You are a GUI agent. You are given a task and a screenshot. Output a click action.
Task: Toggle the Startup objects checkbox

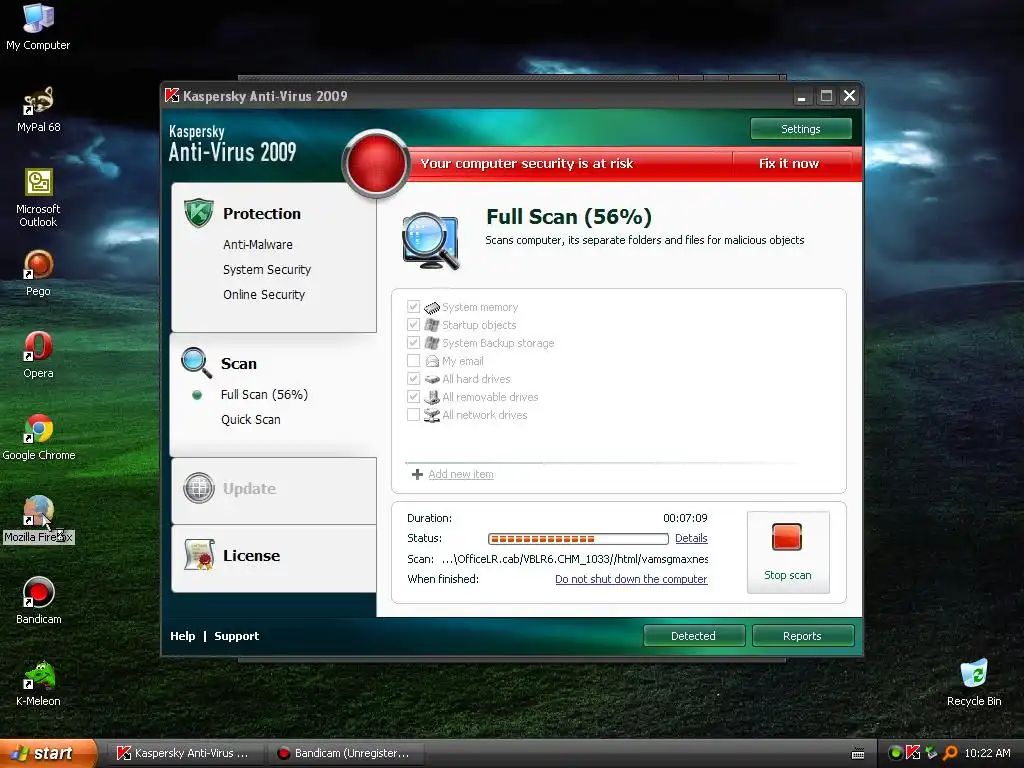[413, 325]
